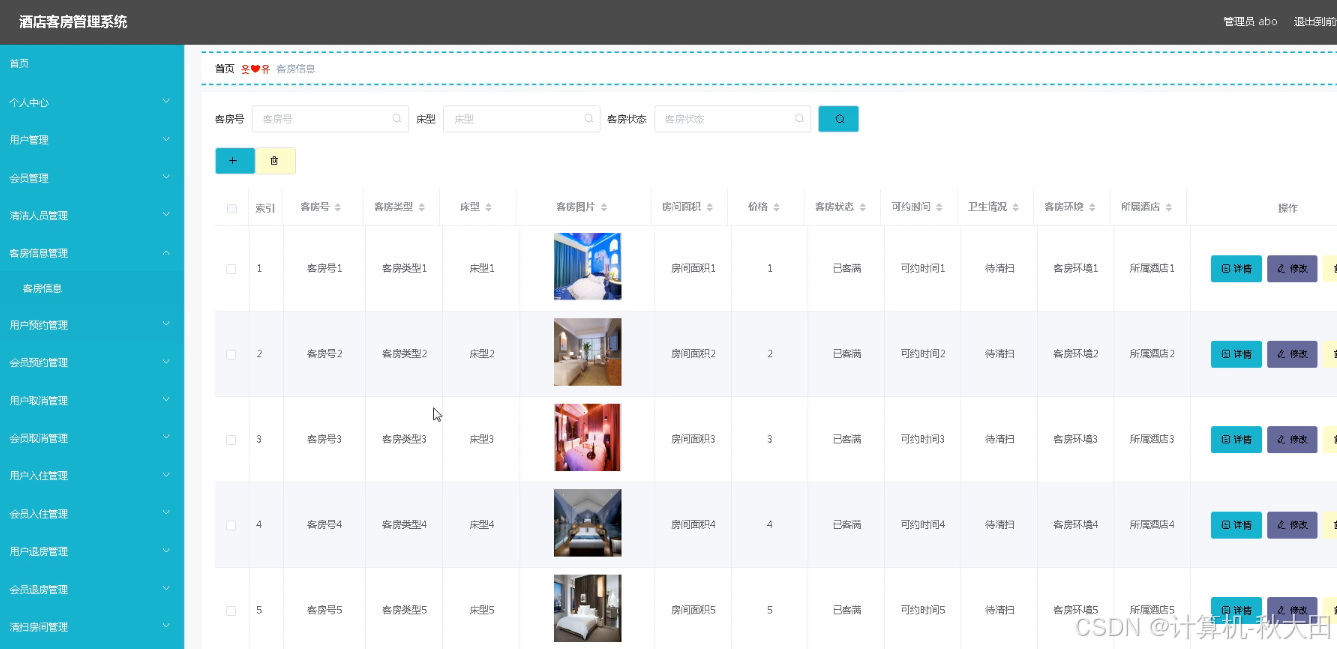
Task: Sort the table by 客房环境 column
Action: point(1092,208)
